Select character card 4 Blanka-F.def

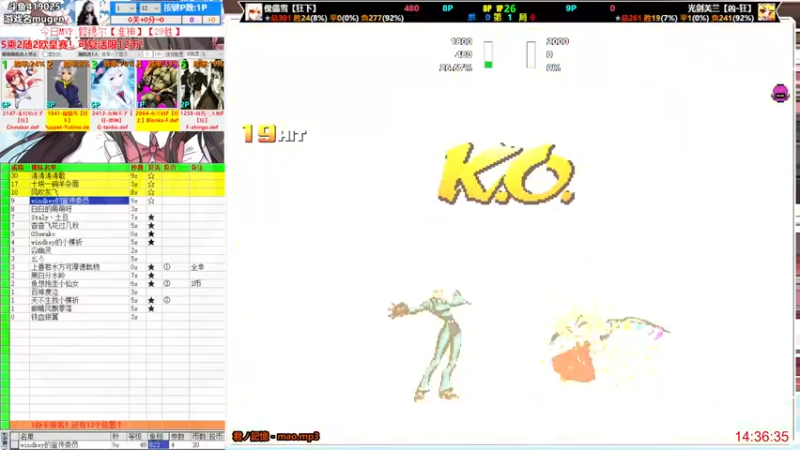[x=157, y=95]
